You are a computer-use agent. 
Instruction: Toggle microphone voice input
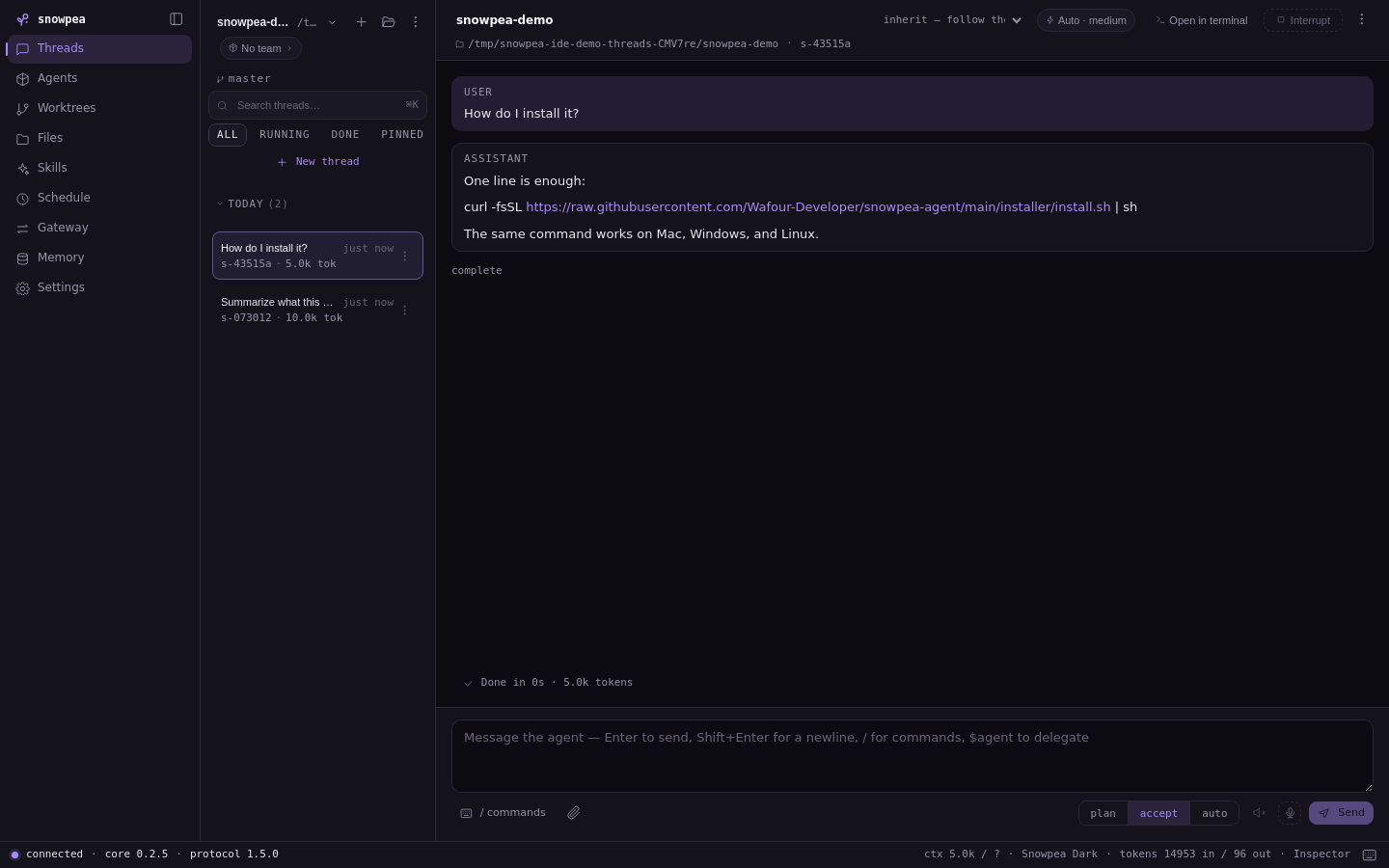(1290, 813)
